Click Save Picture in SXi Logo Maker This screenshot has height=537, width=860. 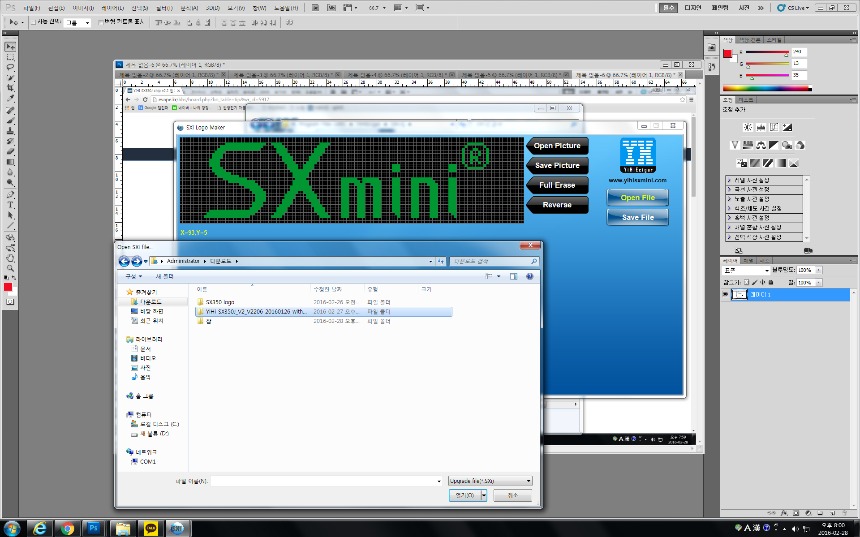click(x=557, y=166)
